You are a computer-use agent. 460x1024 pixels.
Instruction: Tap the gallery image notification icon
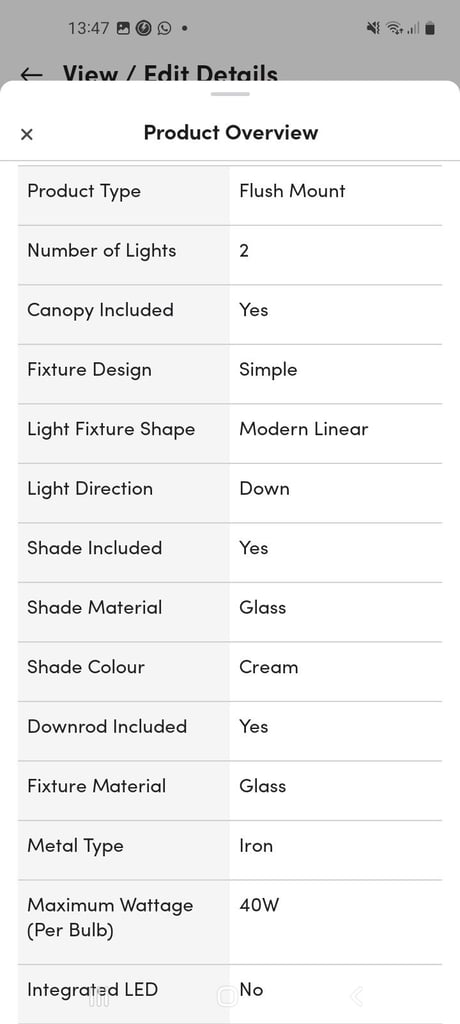tap(123, 28)
